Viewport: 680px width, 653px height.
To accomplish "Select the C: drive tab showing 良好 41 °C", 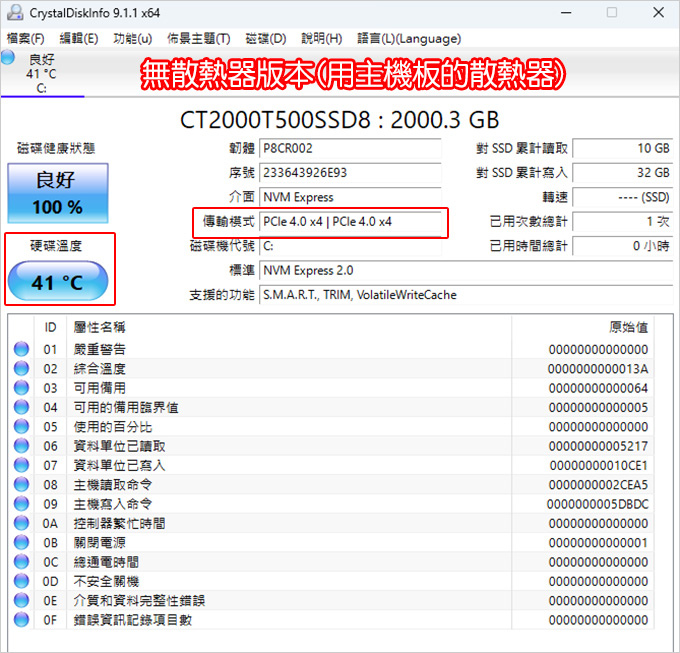I will pyautogui.click(x=42, y=73).
